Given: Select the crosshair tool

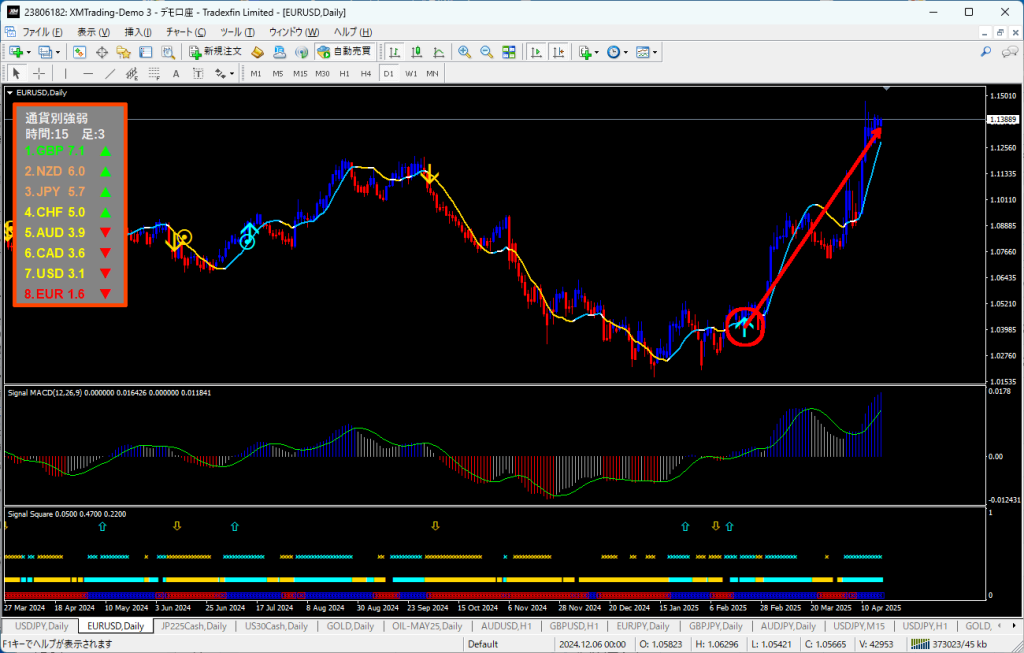Looking at the screenshot, I should pos(39,73).
